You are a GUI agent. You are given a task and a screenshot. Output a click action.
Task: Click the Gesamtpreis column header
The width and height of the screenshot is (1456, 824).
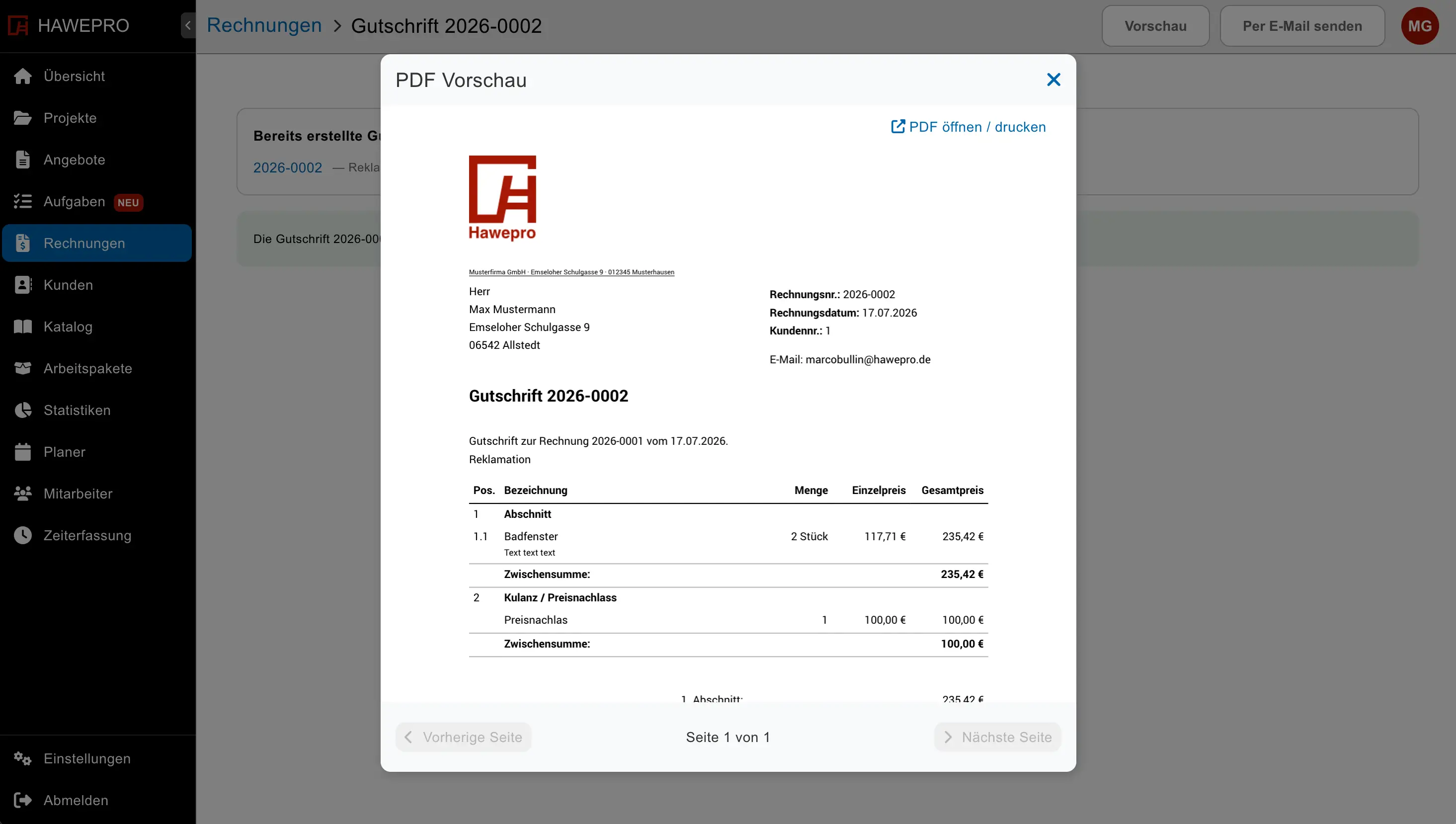point(953,490)
